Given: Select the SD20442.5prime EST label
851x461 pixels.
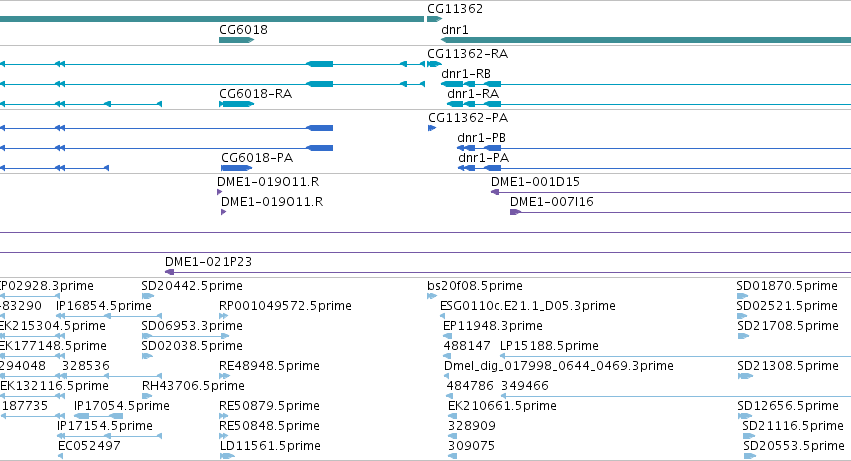Looking at the screenshot, I should pyautogui.click(x=192, y=286).
